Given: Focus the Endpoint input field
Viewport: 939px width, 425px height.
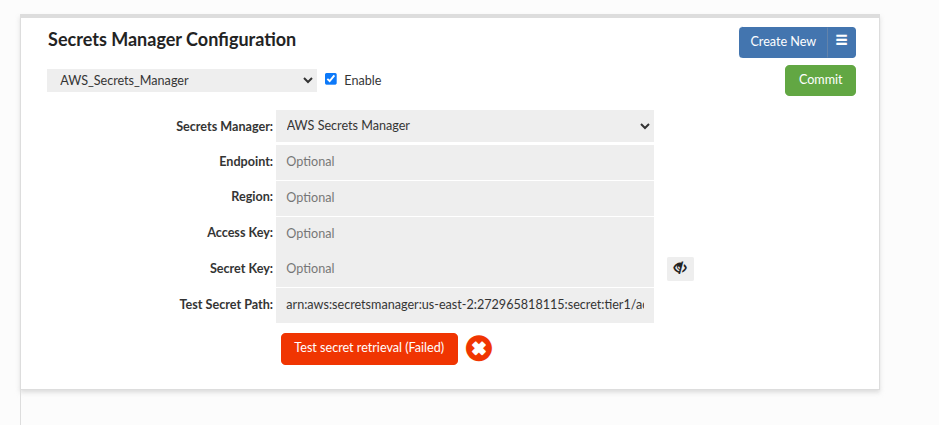Looking at the screenshot, I should pos(465,162).
